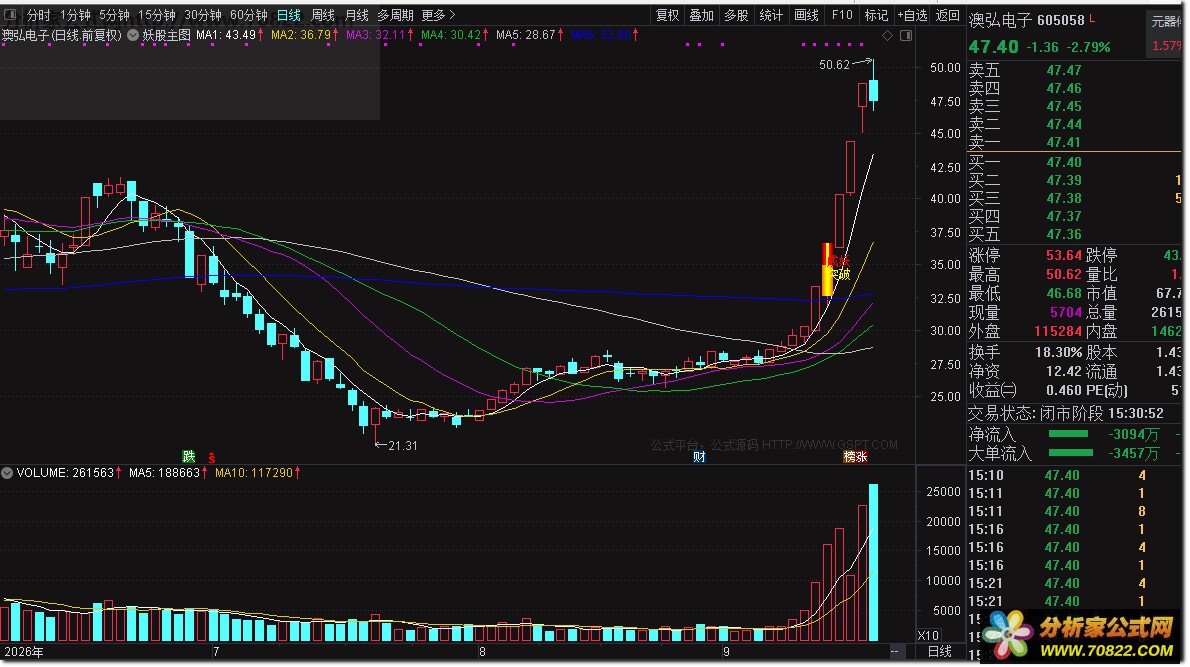Click the diamond marker icon above chart
The height and width of the screenshot is (667, 1190).
coord(887,36)
